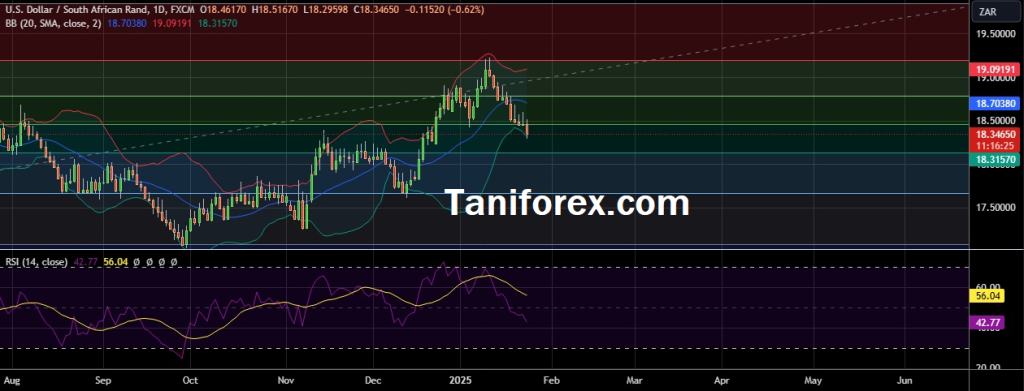Click the 17.50000 price scale level
The width and height of the screenshot is (1024, 391).
[996, 208]
